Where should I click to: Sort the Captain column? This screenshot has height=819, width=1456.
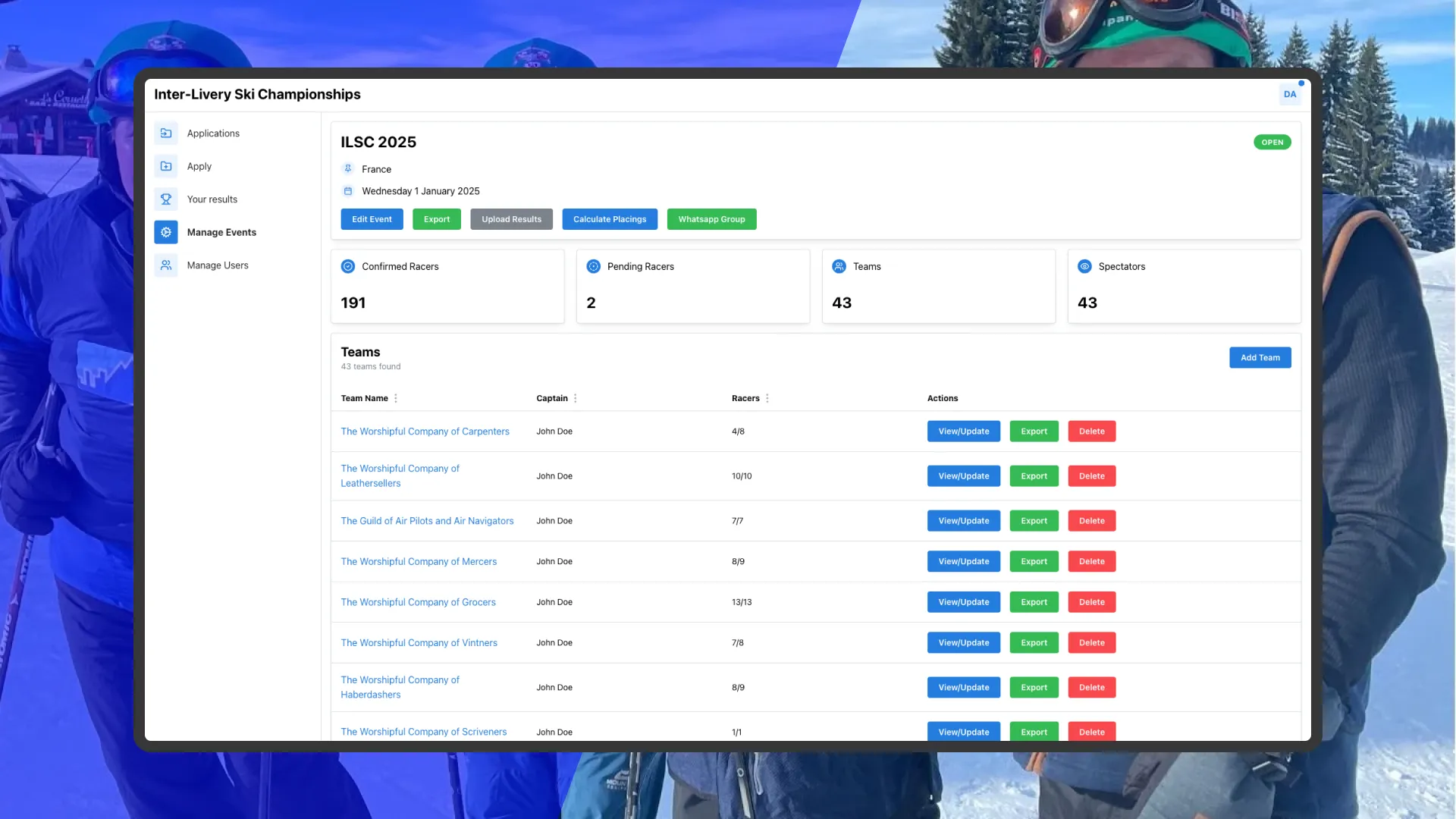point(576,398)
